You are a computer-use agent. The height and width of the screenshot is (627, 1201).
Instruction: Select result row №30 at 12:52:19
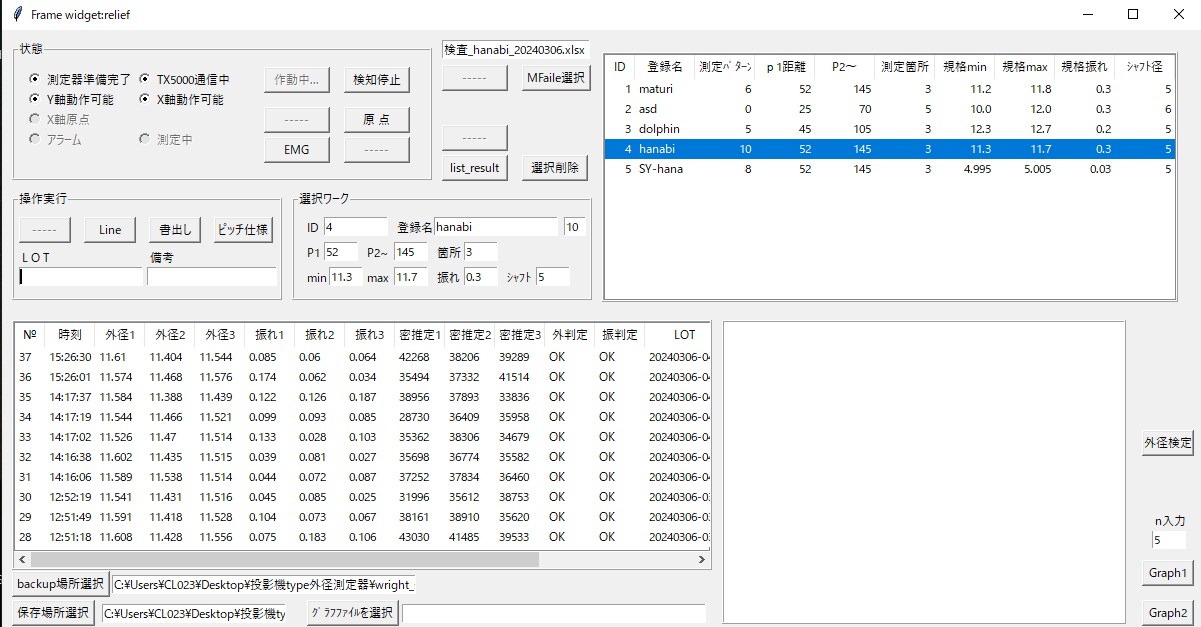[x=362, y=497]
